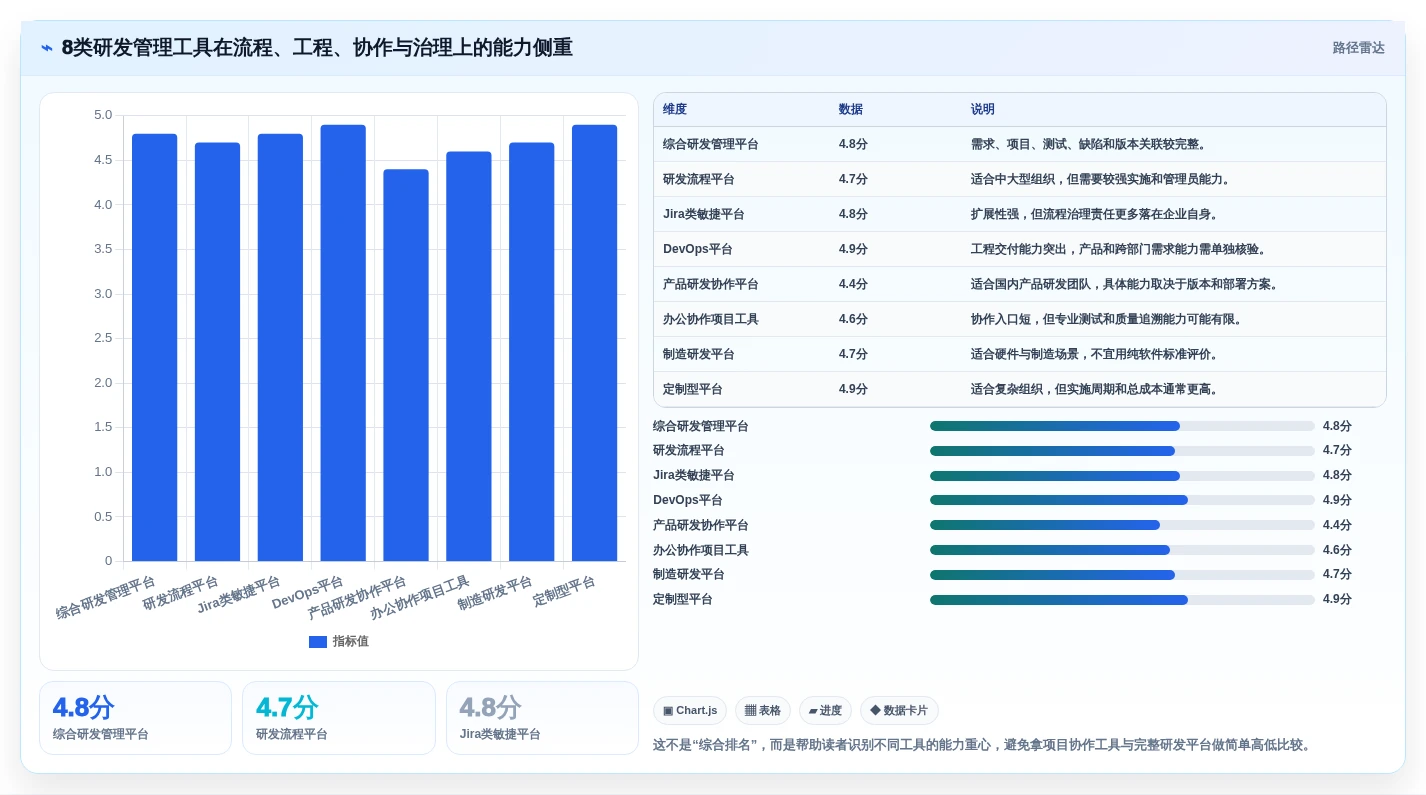Image resolution: width=1426 pixels, height=795 pixels.
Task: Click the 办公协作项目工具 progress bar
Action: click(1122, 550)
